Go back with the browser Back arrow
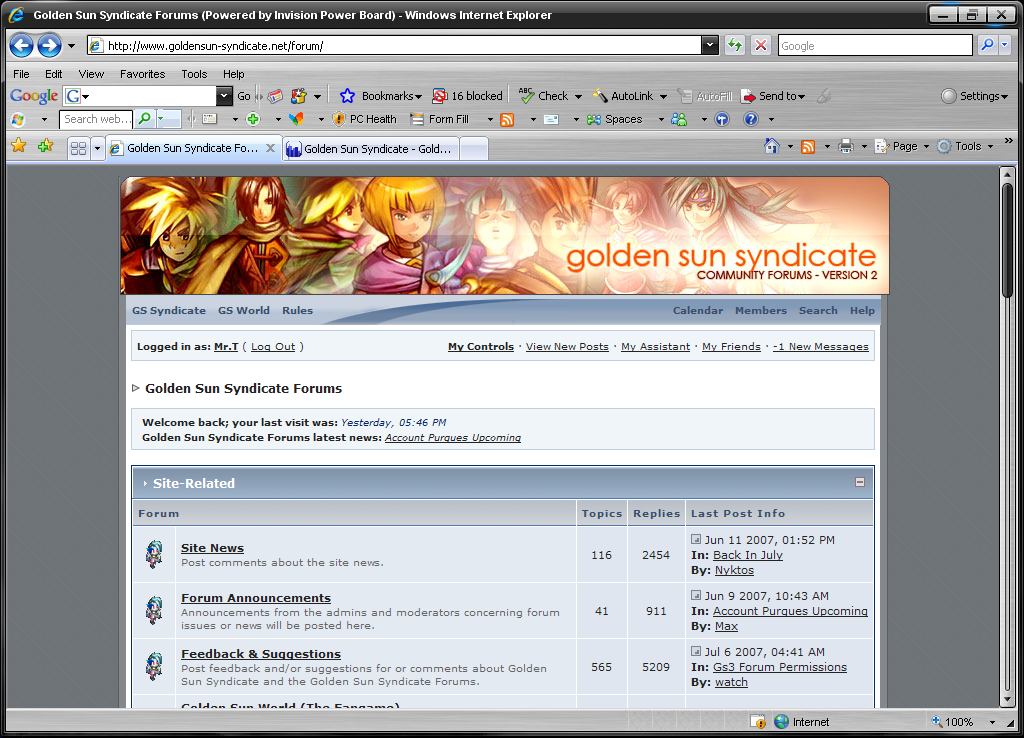 pos(22,46)
